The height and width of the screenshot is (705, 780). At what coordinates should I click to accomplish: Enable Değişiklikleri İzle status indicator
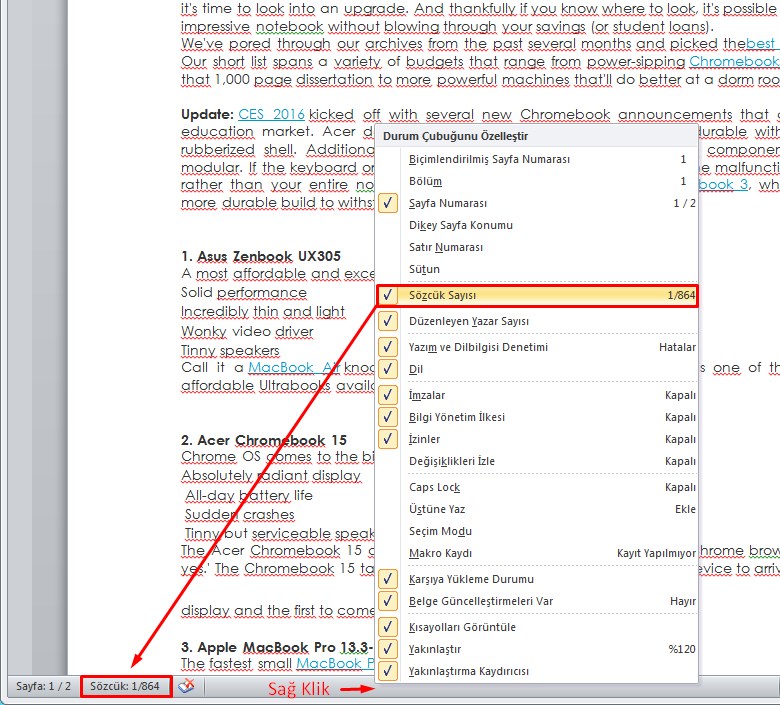tap(451, 461)
